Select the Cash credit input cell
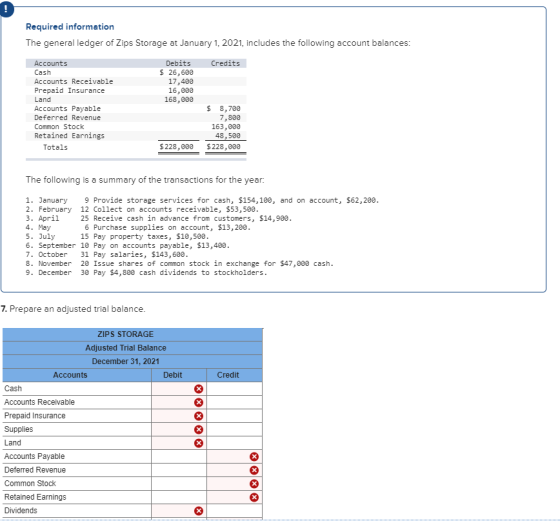Image resolution: width=560 pixels, height=521 pixels. pyautogui.click(x=234, y=389)
